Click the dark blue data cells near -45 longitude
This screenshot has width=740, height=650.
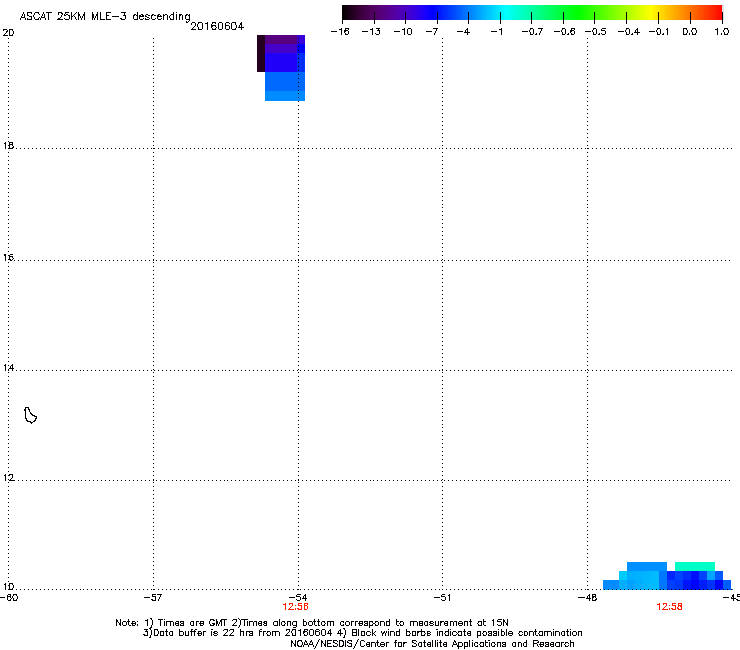pyautogui.click(x=695, y=580)
